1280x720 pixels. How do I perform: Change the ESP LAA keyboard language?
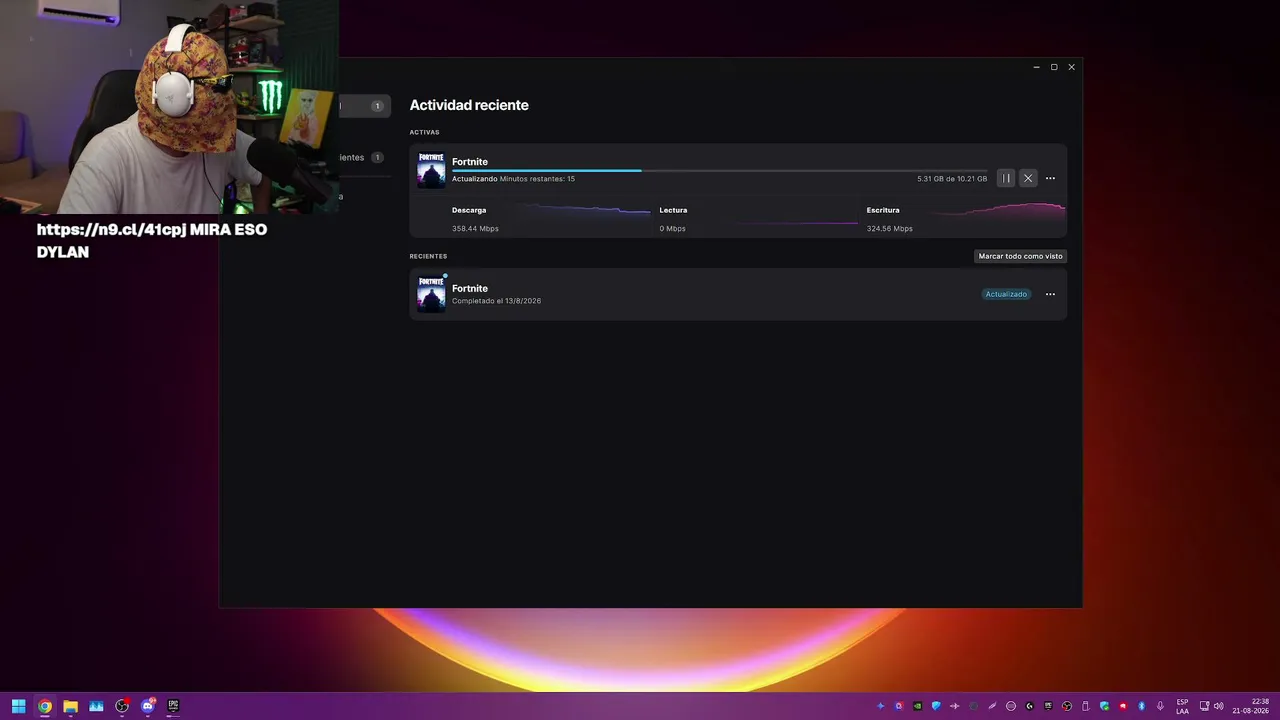coord(1183,706)
